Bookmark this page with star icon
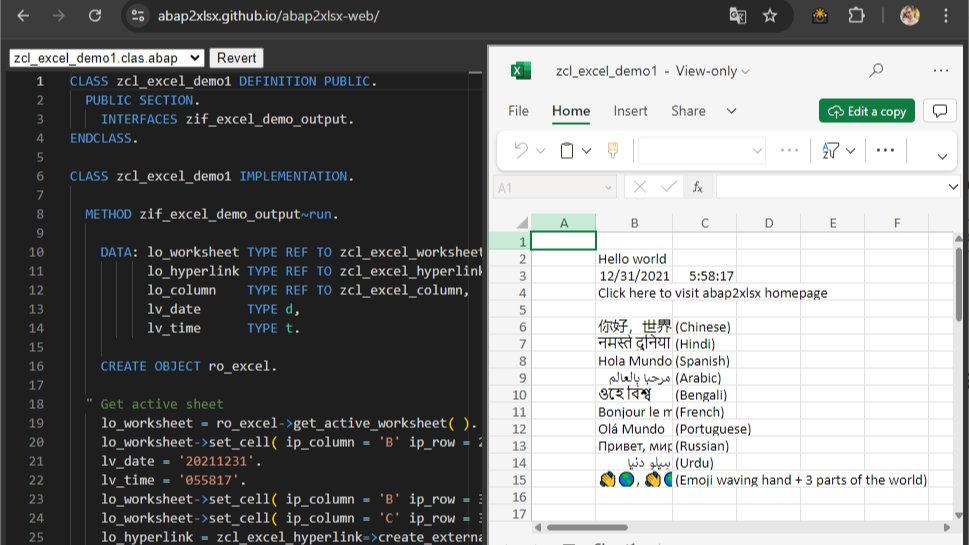 pyautogui.click(x=769, y=15)
